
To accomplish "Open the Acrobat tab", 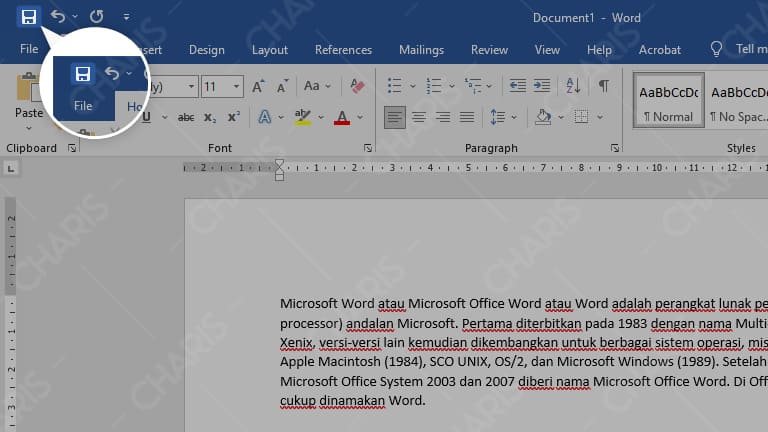I will coord(660,50).
